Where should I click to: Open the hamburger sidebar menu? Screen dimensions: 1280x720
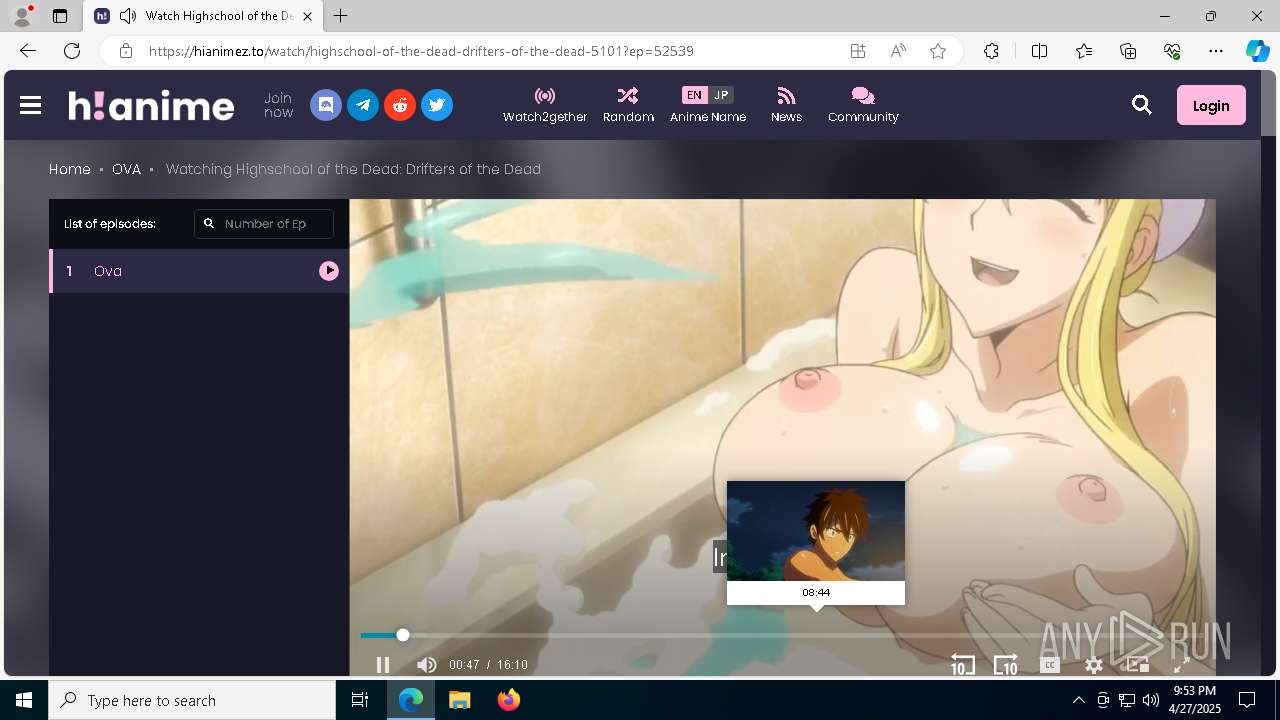pyautogui.click(x=30, y=105)
